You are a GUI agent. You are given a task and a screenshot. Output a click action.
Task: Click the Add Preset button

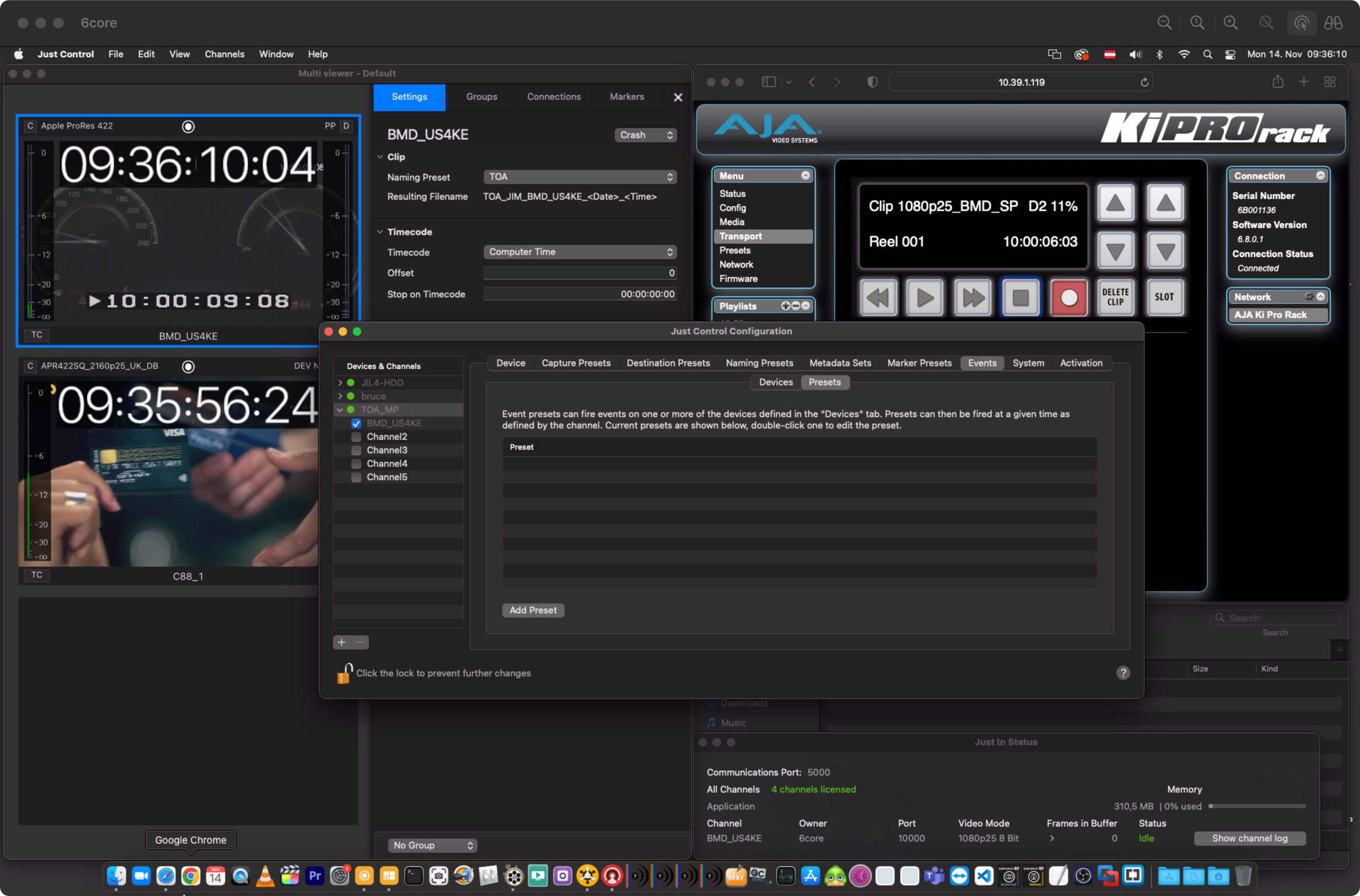tap(533, 610)
